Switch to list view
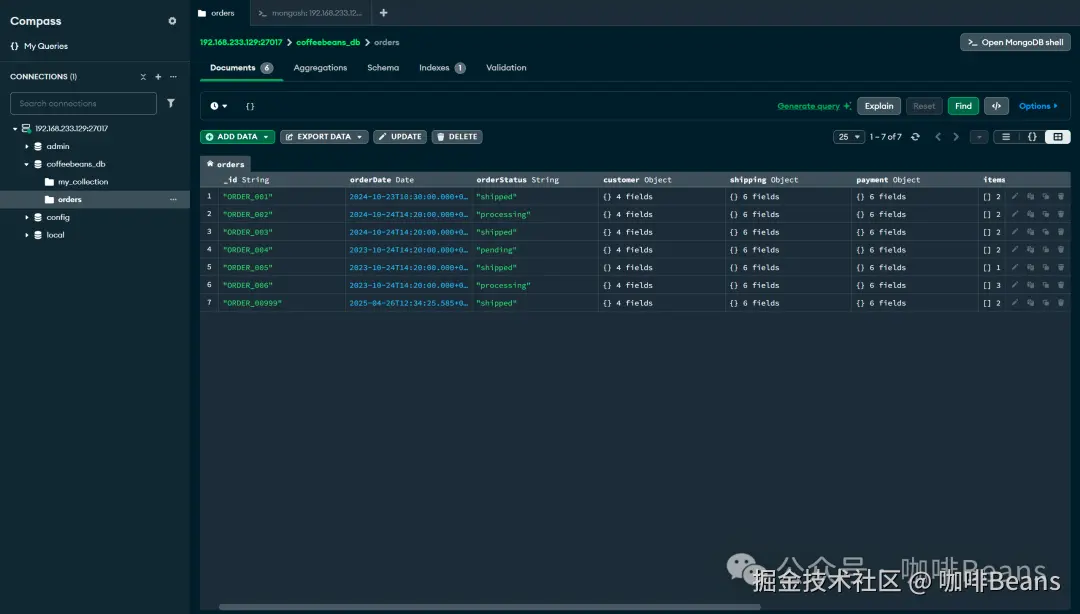The height and width of the screenshot is (614, 1080). (1006, 137)
